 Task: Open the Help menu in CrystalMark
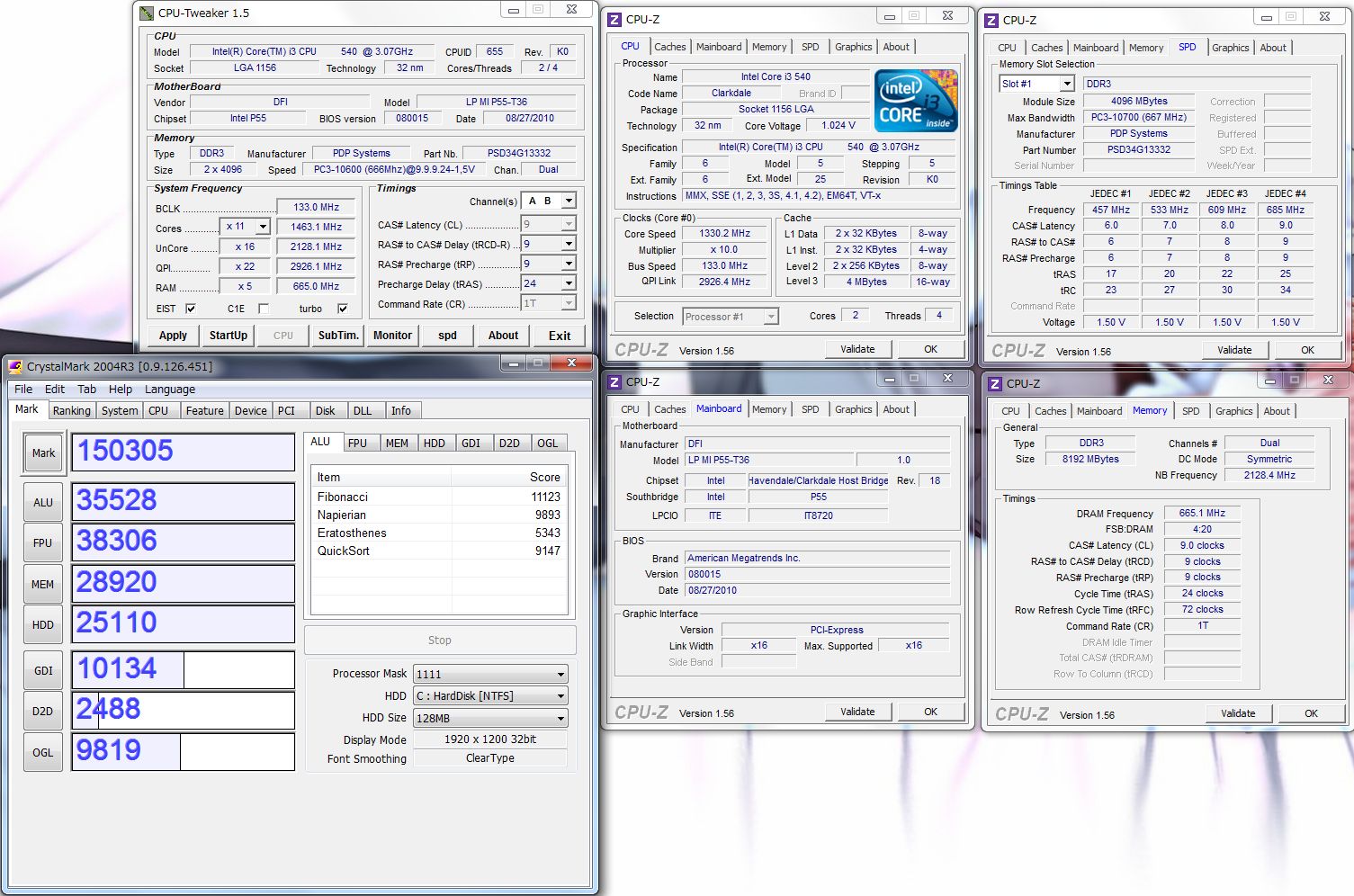121,390
